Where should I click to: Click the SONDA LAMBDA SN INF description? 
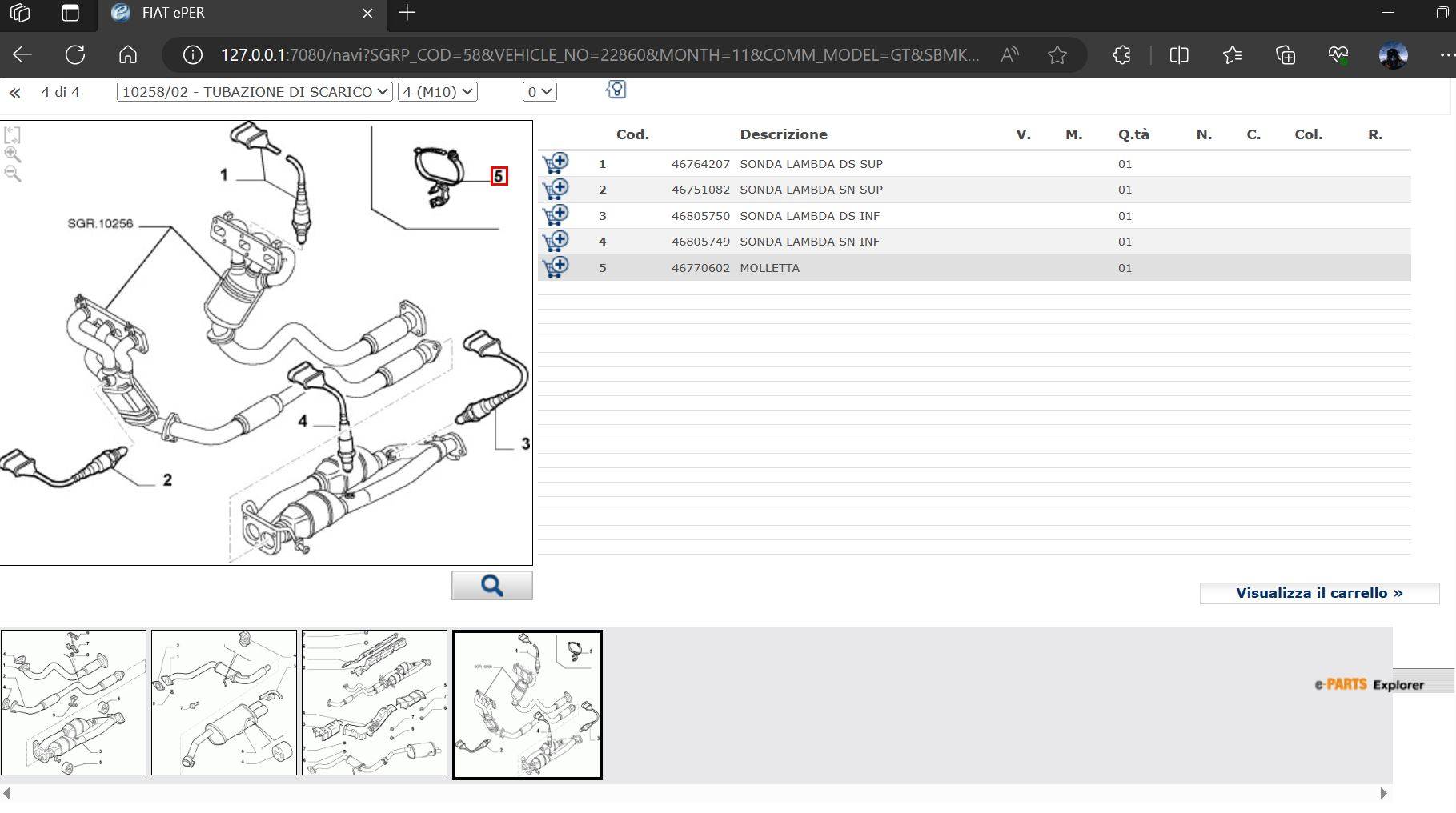809,242
